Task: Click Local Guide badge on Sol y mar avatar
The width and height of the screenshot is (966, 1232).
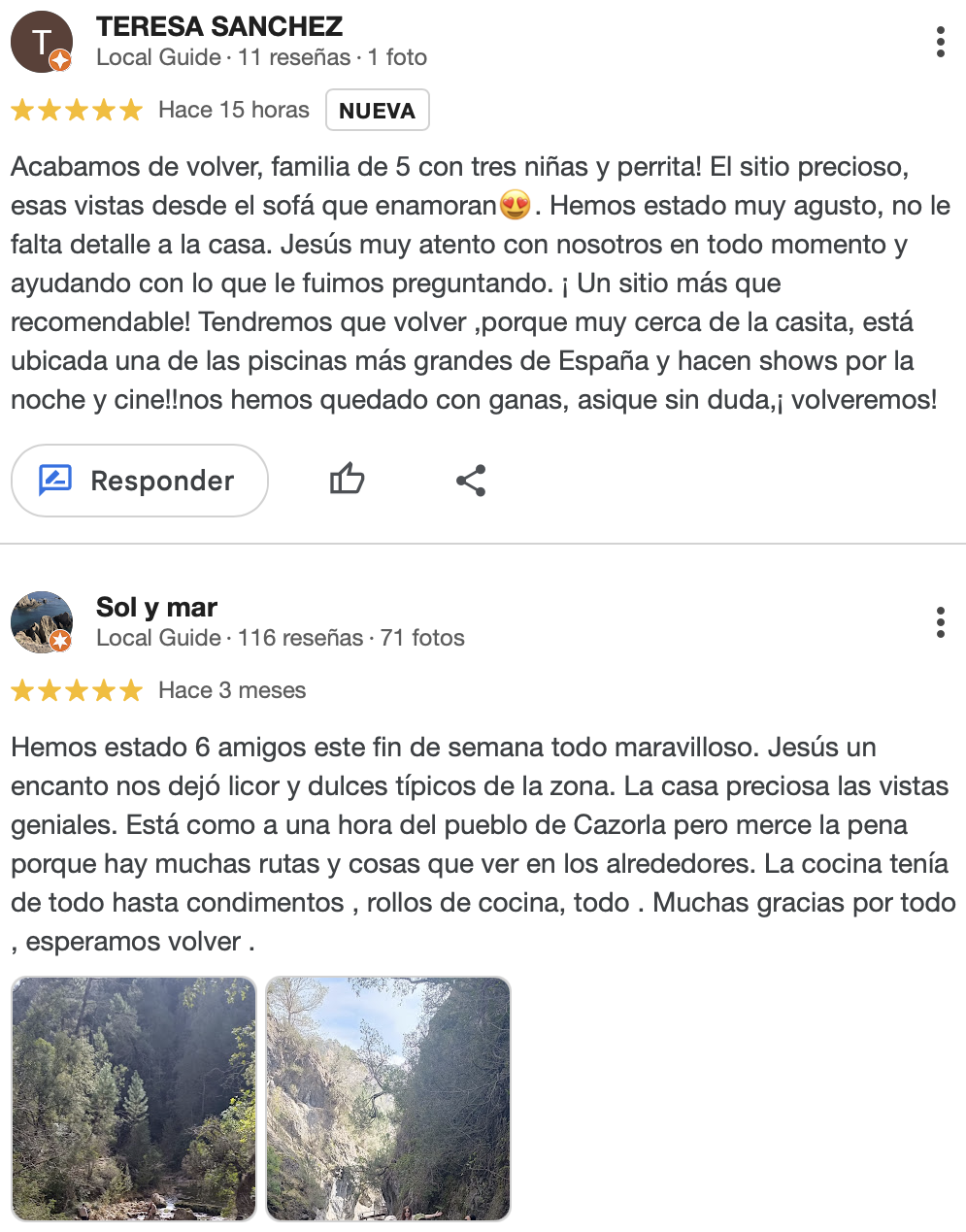Action: [60, 641]
